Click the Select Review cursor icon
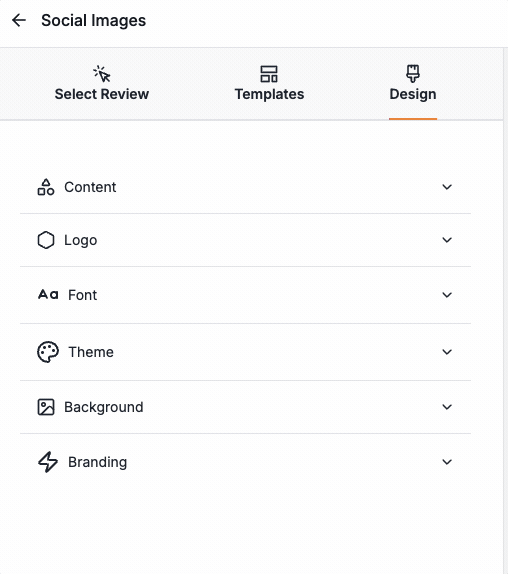 [102, 74]
